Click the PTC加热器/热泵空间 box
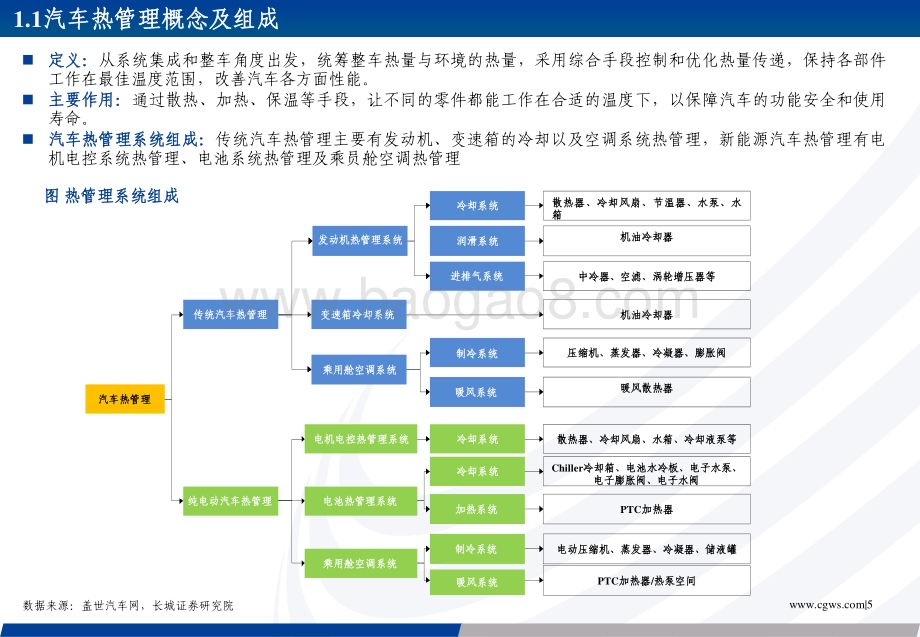The height and width of the screenshot is (637, 920). coord(647,581)
